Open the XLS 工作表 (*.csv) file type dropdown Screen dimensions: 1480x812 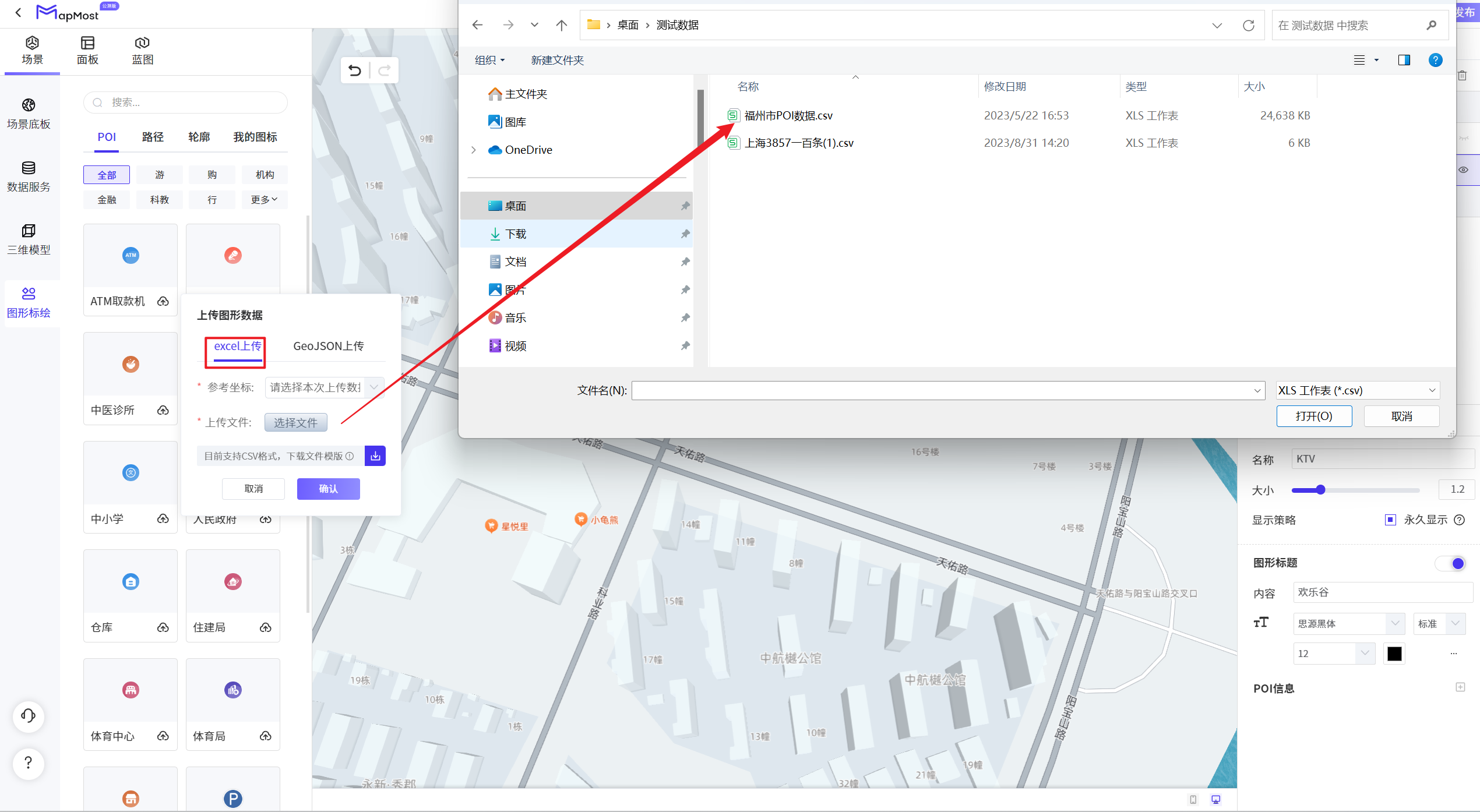(x=1358, y=390)
